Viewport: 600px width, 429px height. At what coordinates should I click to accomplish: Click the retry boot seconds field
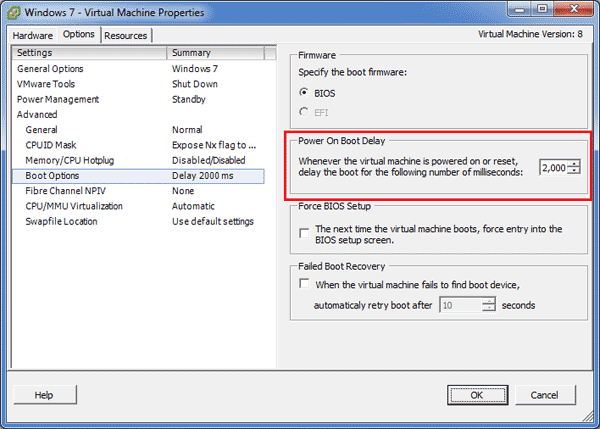coord(460,305)
